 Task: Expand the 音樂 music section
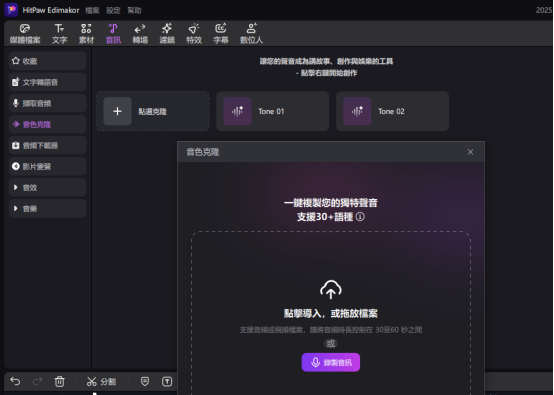(48, 209)
